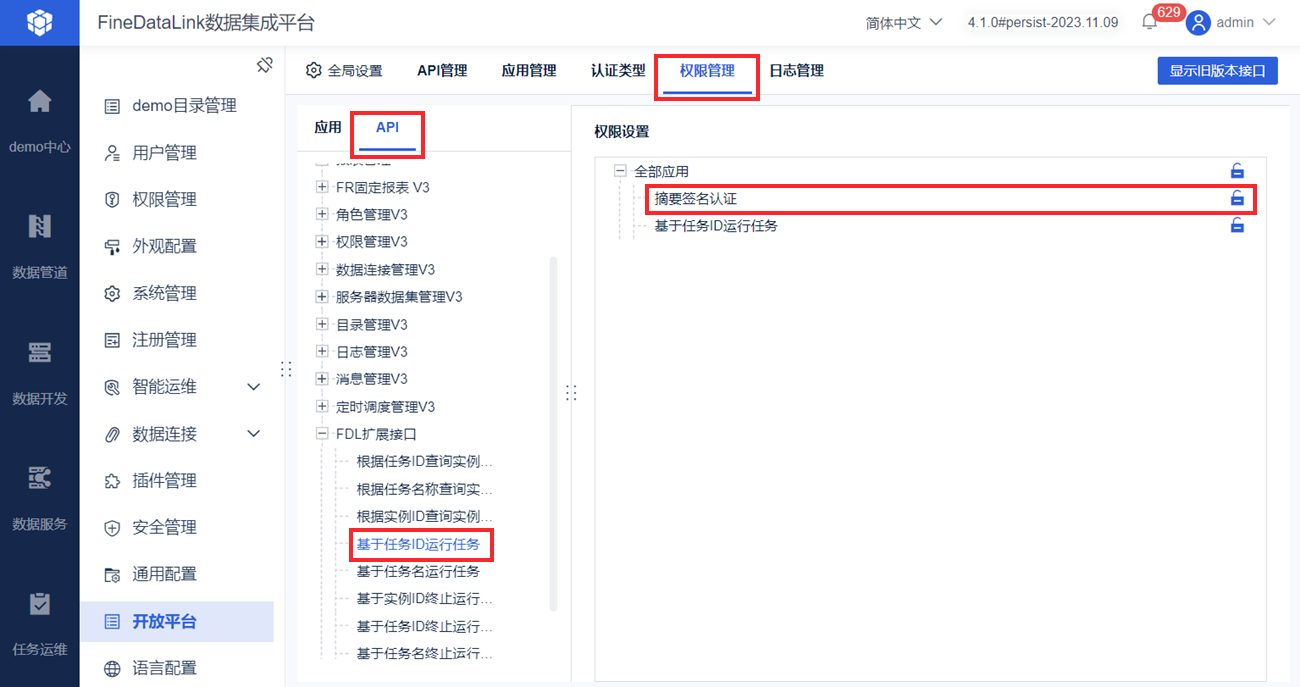Click 语言配置 globe icon
This screenshot has width=1300, height=687.
point(112,668)
